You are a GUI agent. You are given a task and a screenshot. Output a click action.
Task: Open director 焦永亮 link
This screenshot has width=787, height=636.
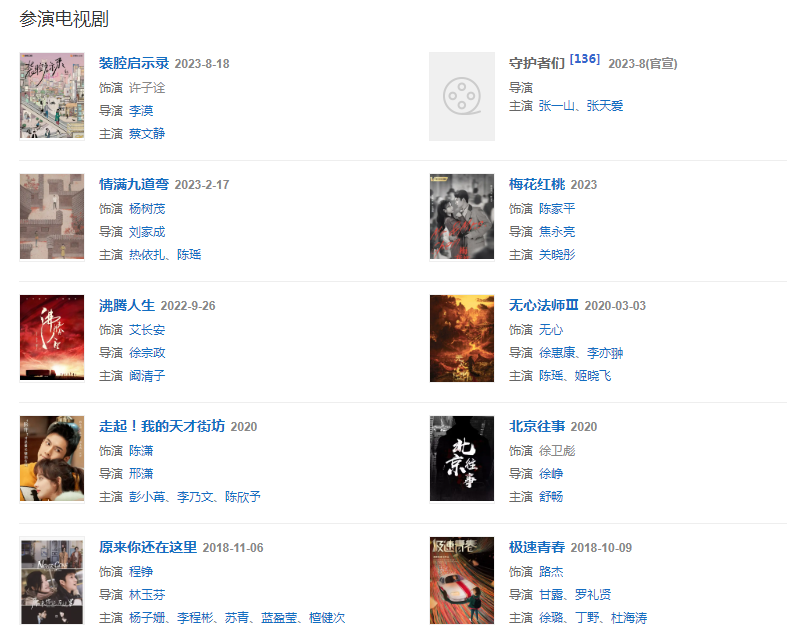(x=557, y=232)
